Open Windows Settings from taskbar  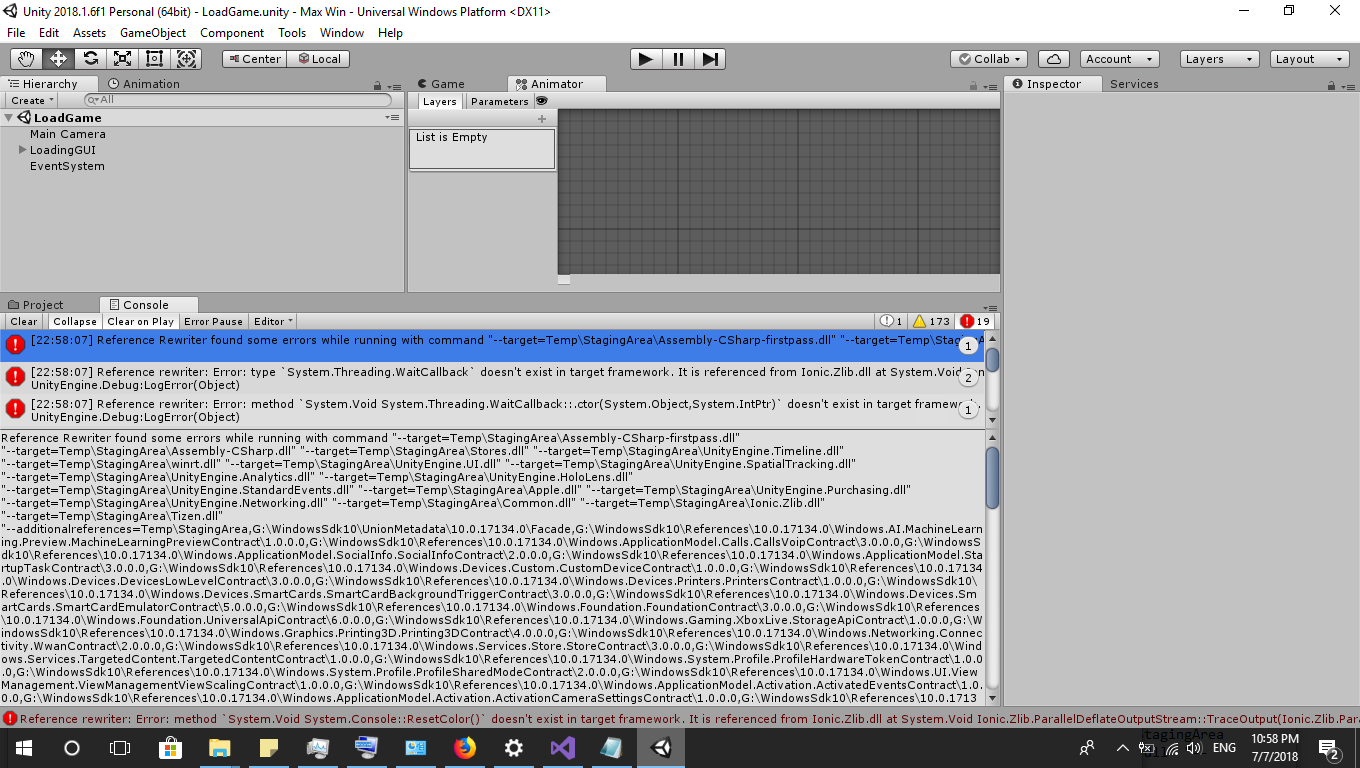pyautogui.click(x=513, y=747)
